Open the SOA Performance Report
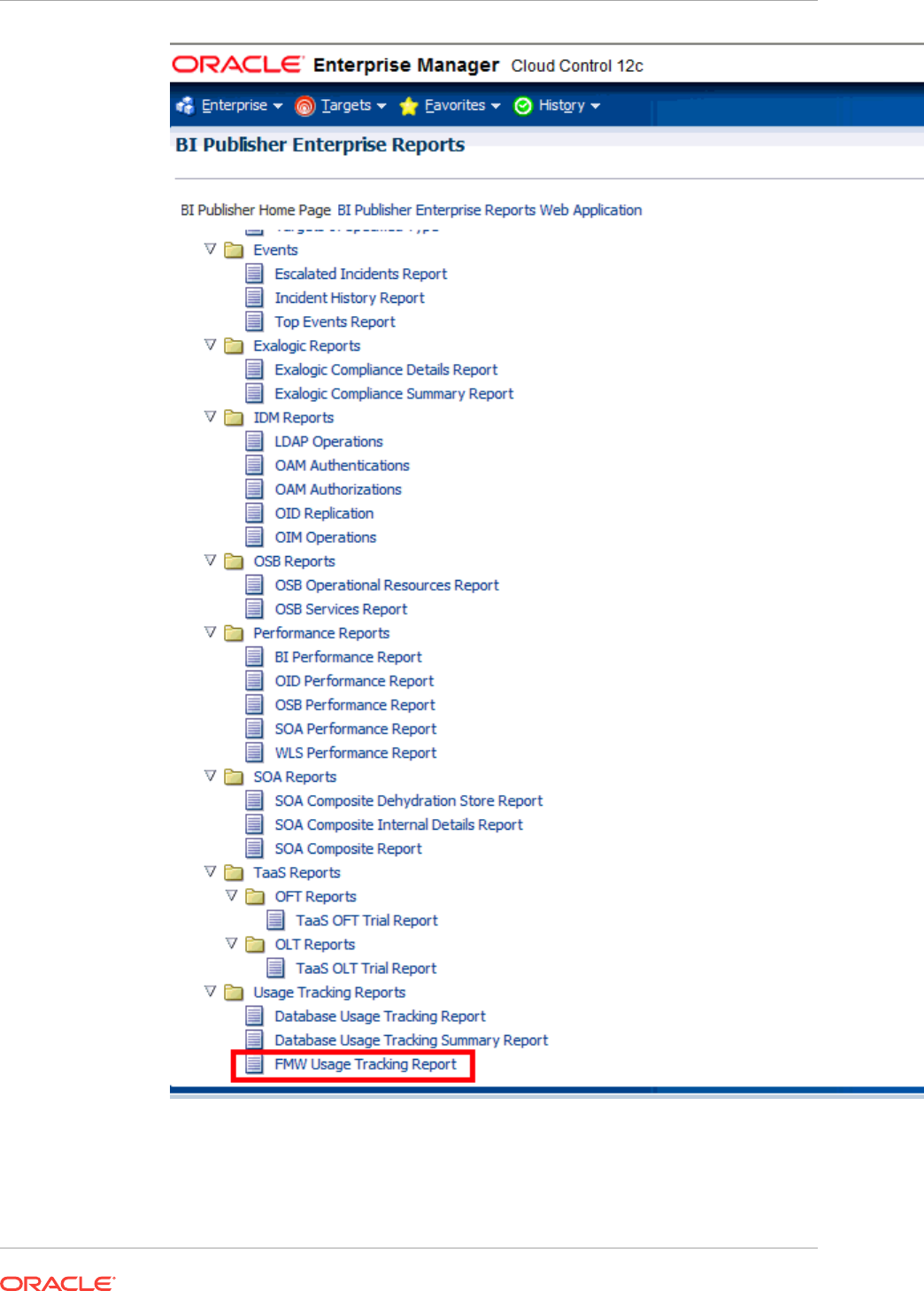The width and height of the screenshot is (924, 1291). [x=355, y=728]
